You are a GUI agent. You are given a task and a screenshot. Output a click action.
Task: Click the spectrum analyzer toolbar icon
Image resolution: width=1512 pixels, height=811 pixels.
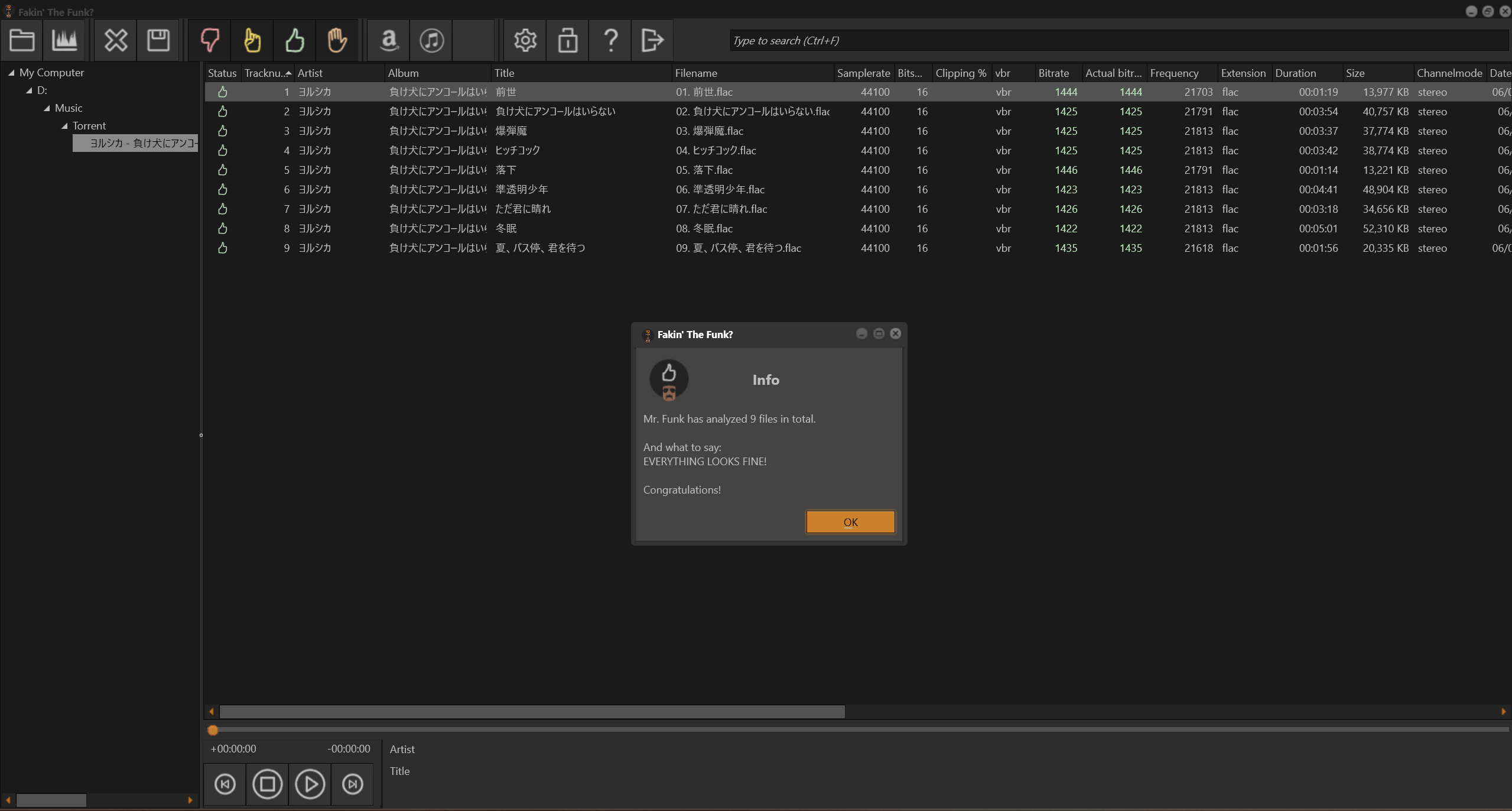64,40
